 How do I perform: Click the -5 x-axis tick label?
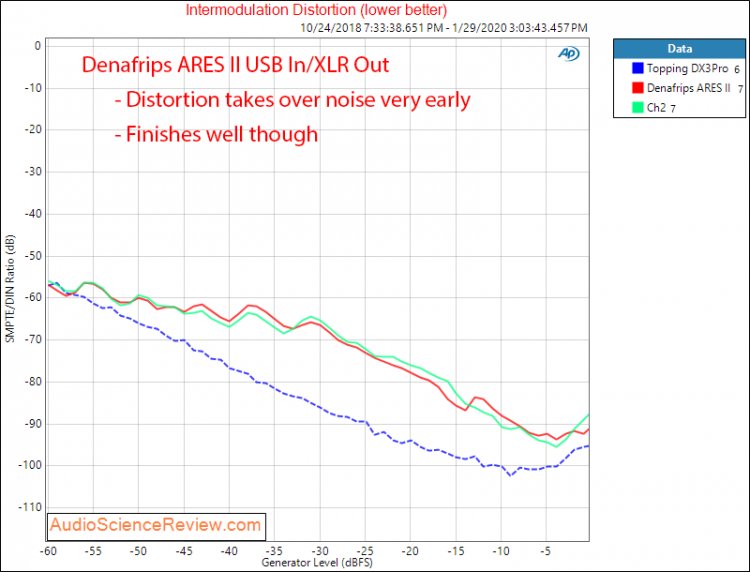[x=545, y=551]
